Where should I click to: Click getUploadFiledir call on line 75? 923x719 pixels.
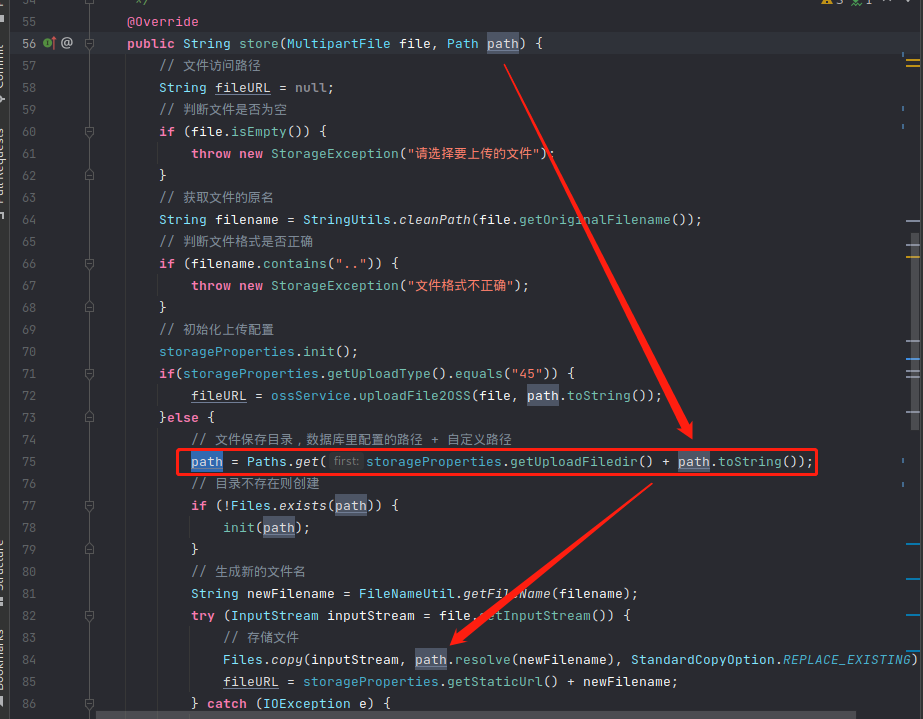point(574,462)
